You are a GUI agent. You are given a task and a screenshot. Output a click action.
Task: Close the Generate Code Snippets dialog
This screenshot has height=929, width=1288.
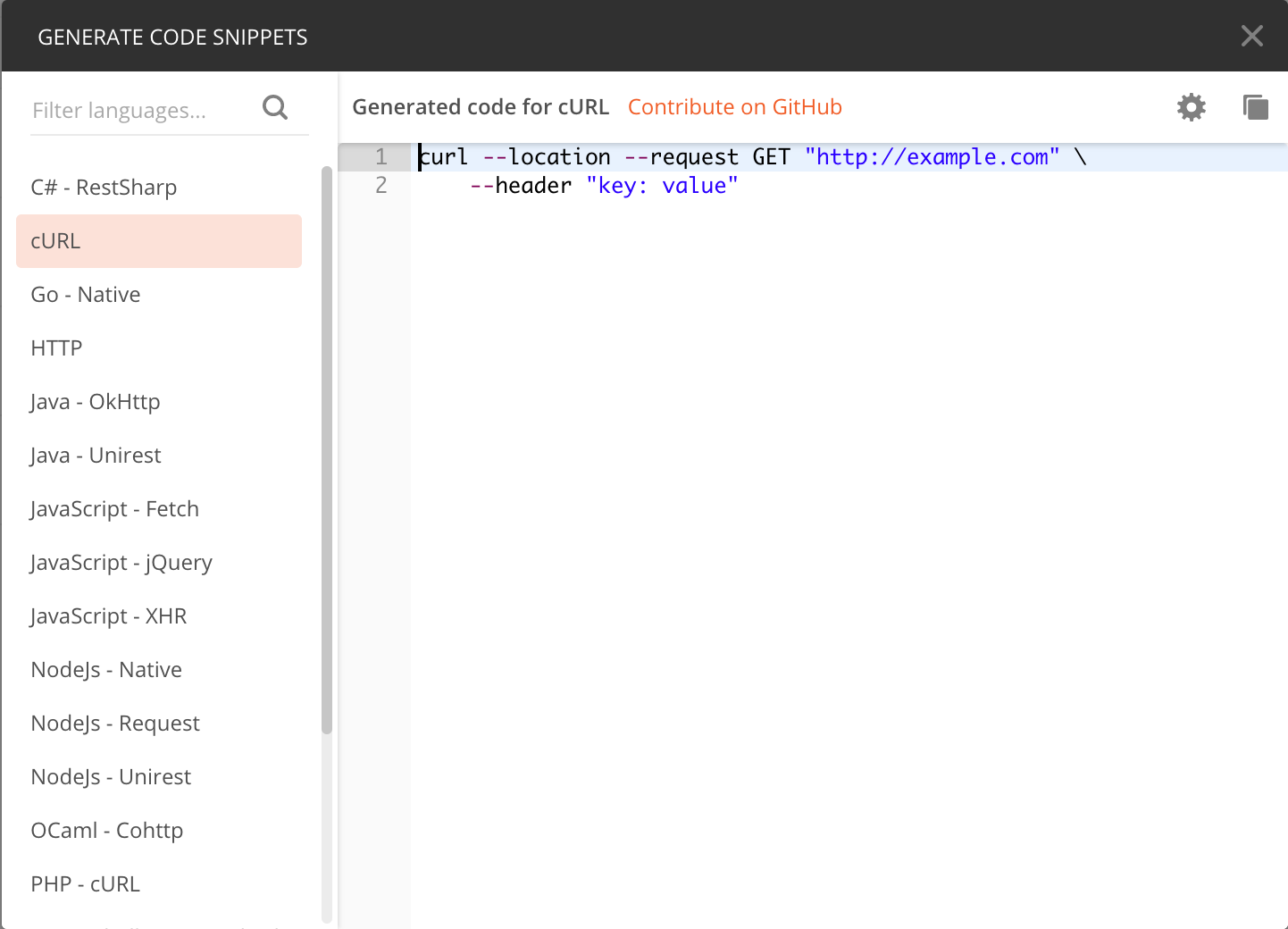pyautogui.click(x=1252, y=36)
